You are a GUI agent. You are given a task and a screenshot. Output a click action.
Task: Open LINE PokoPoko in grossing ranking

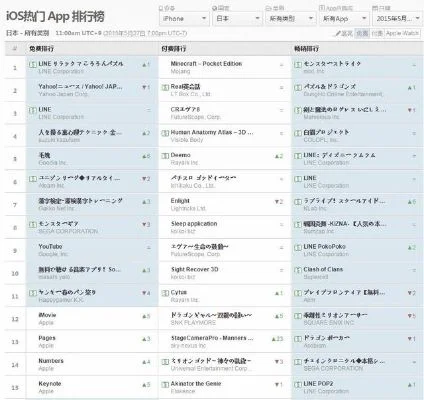tap(324, 246)
